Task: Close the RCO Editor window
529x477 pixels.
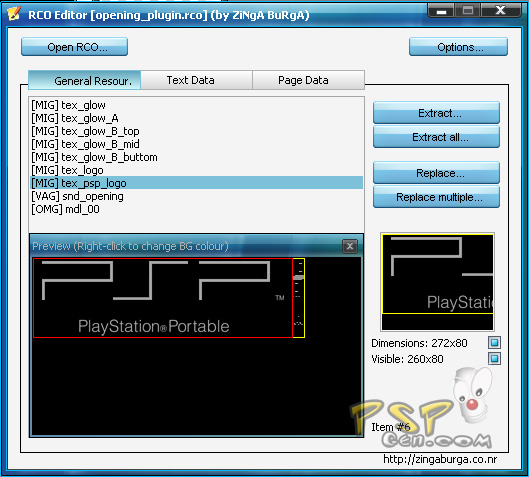Action: click(501, 11)
